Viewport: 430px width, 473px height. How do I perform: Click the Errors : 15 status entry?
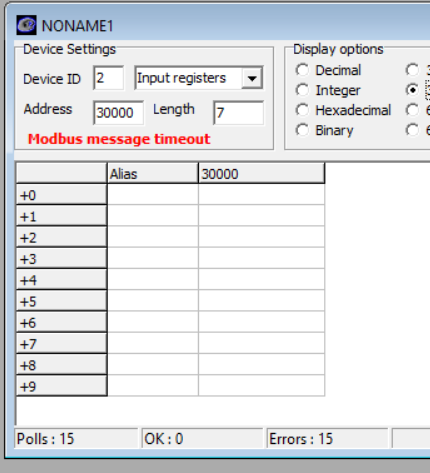click(327, 439)
